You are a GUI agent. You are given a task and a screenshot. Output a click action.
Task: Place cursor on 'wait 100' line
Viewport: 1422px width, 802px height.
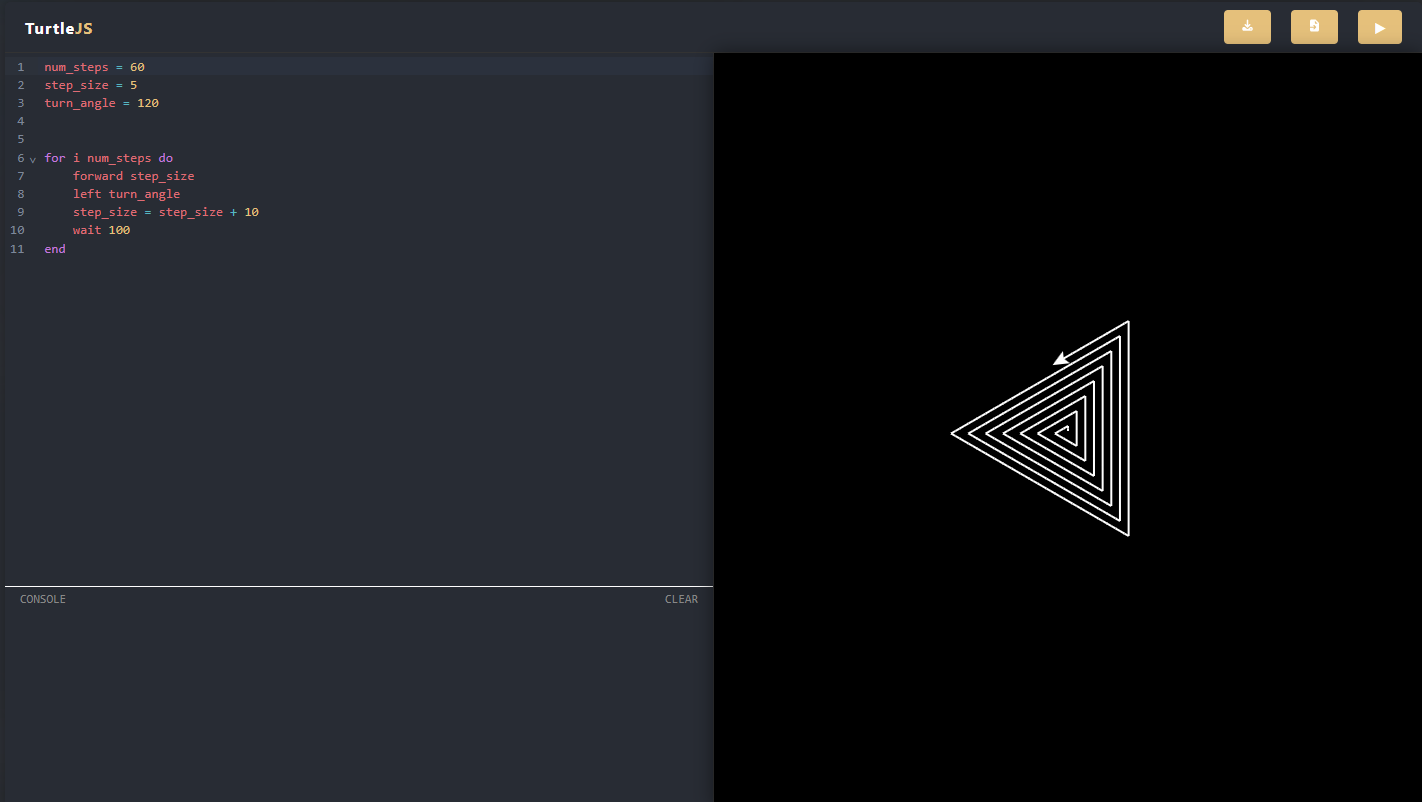coord(101,230)
